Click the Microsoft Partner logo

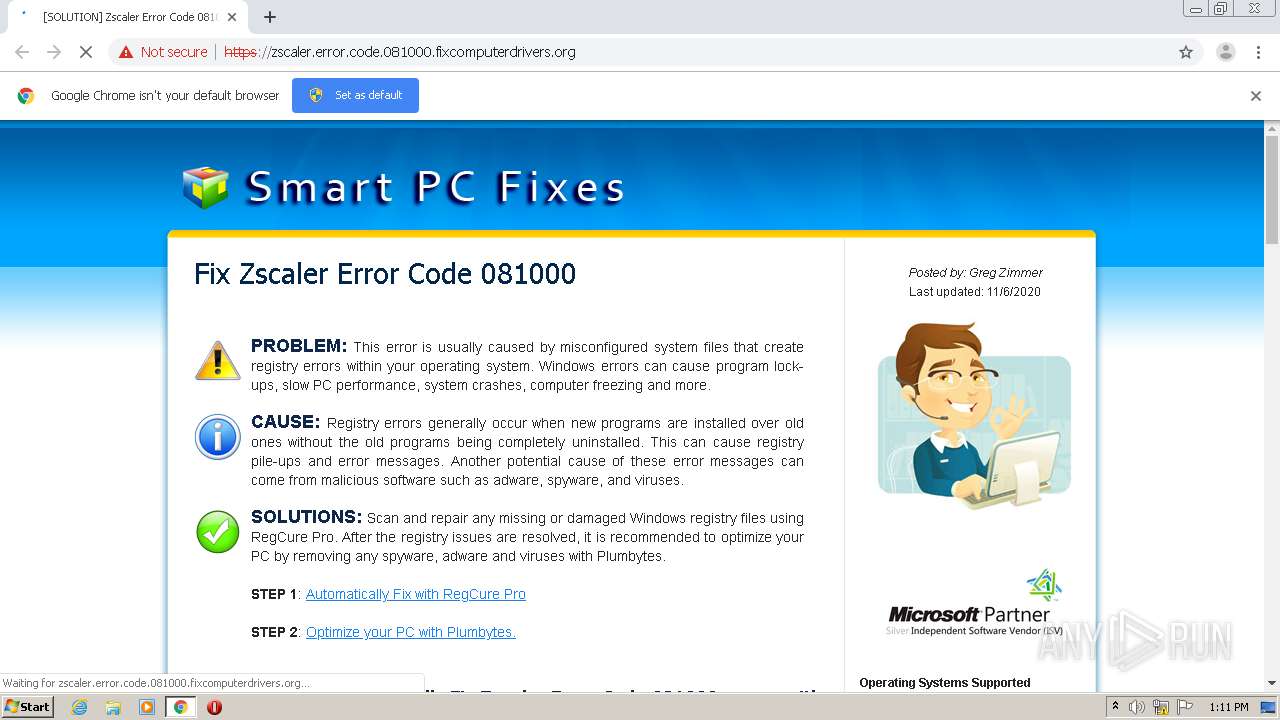point(975,603)
